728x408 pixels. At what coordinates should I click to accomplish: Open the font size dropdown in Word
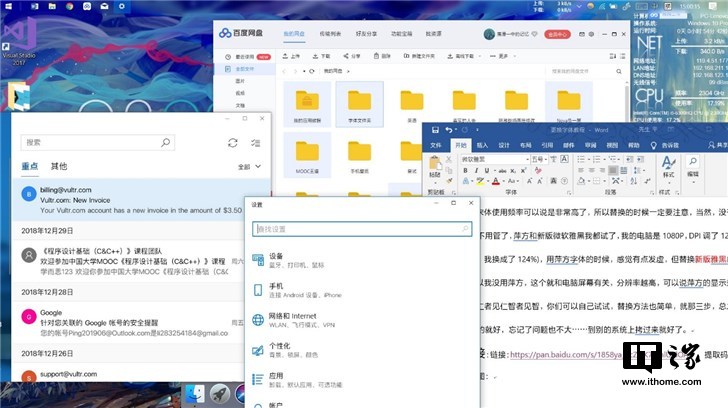pos(546,159)
